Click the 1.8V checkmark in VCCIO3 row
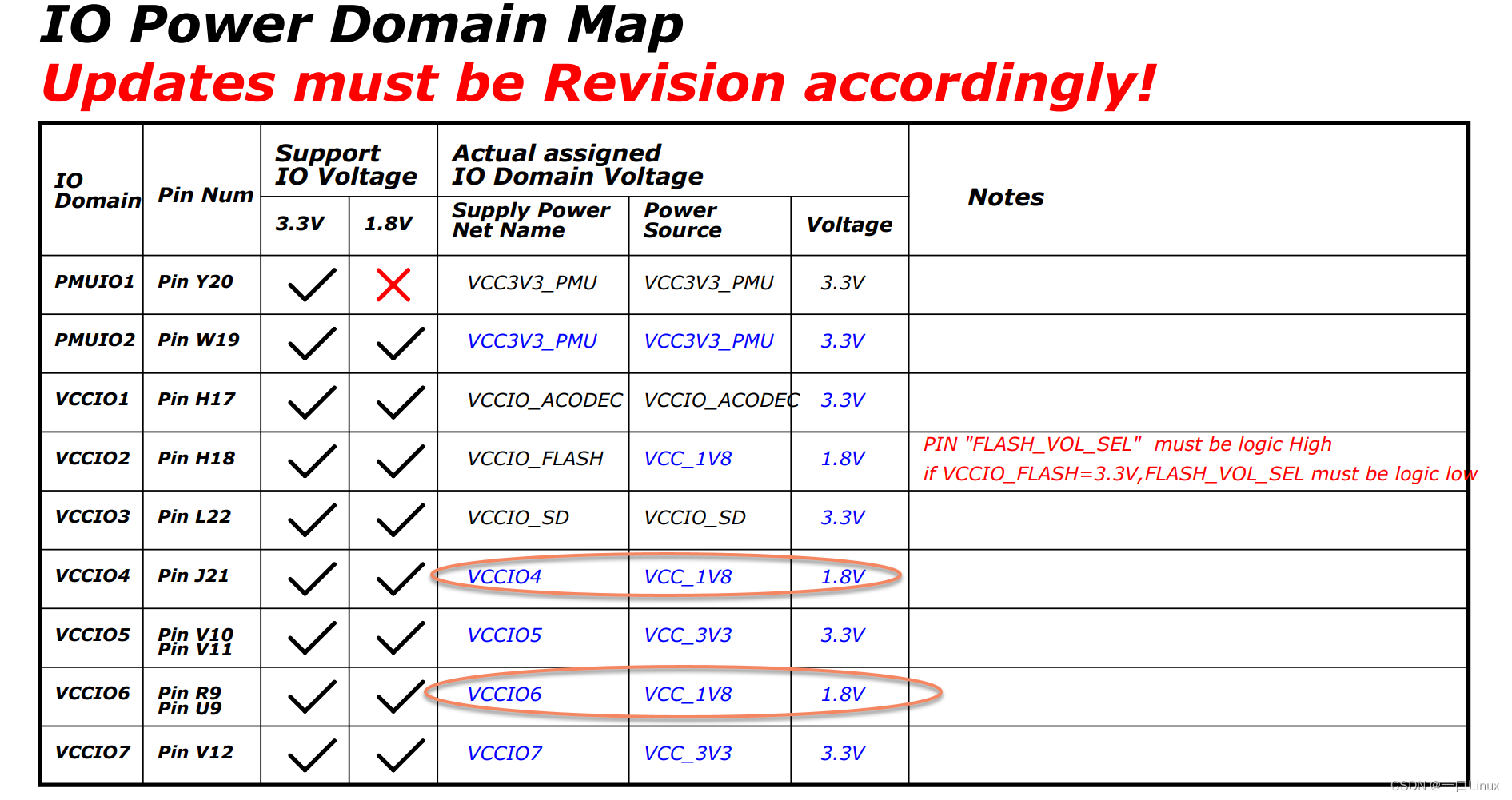The height and width of the screenshot is (800, 1512). (x=401, y=520)
